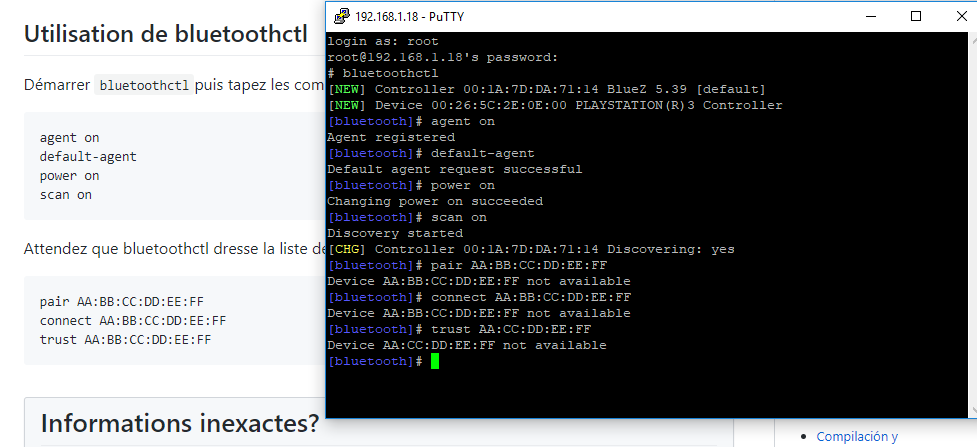The height and width of the screenshot is (447, 977).
Task: Click the 'Utilisation de bluetoothctl' heading
Action: tap(166, 34)
